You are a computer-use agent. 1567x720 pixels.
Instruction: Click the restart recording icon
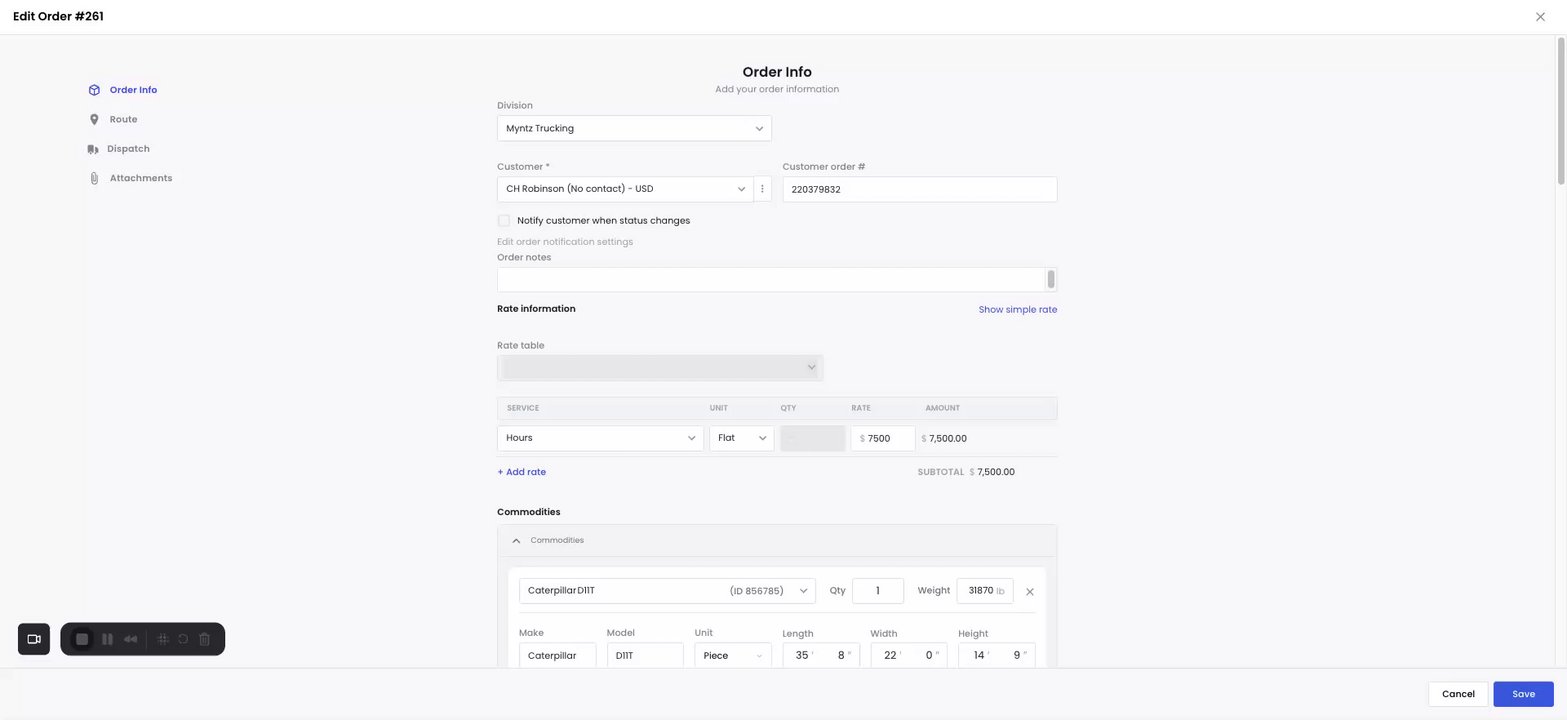183,639
